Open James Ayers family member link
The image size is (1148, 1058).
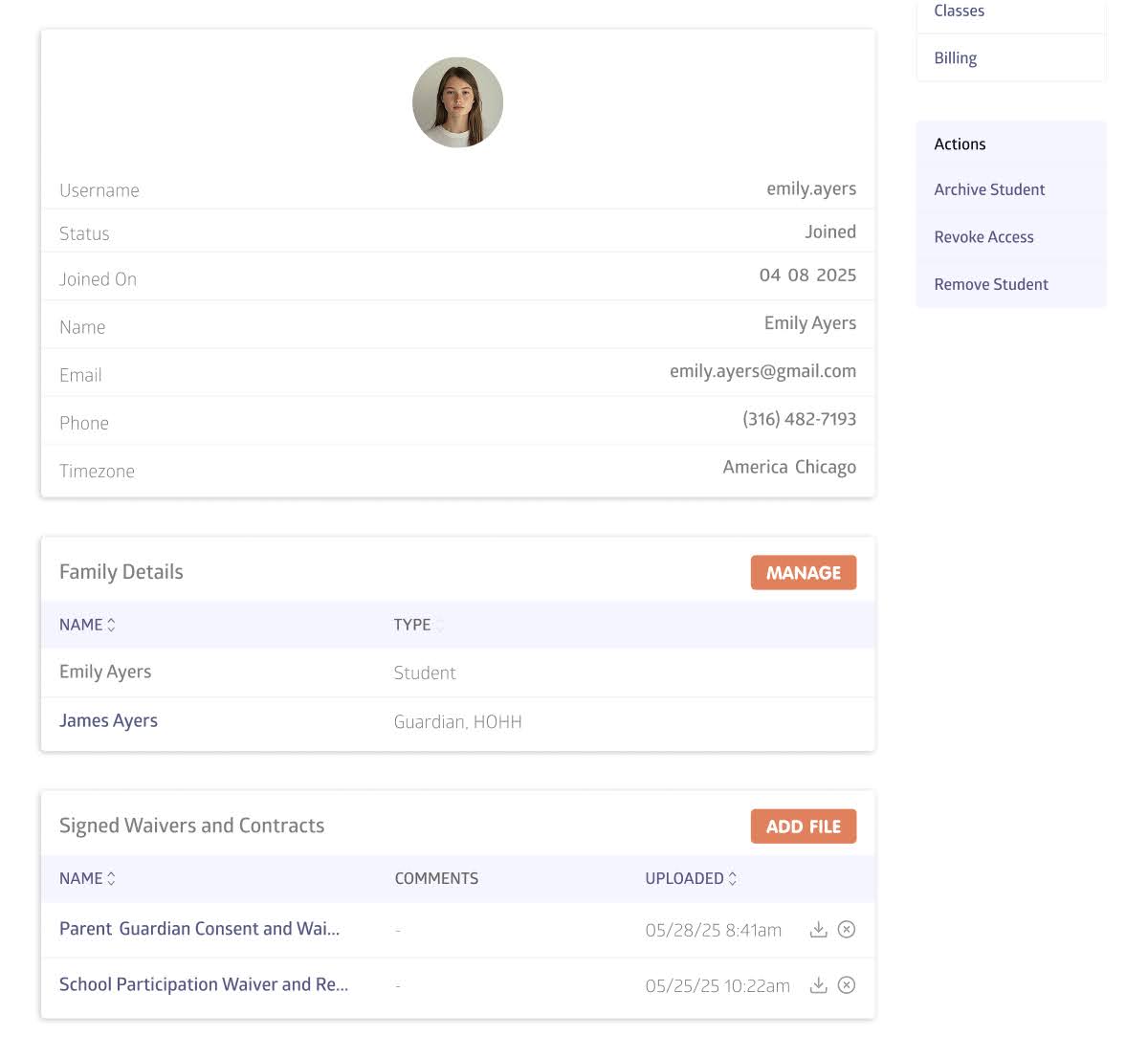pyautogui.click(x=108, y=721)
